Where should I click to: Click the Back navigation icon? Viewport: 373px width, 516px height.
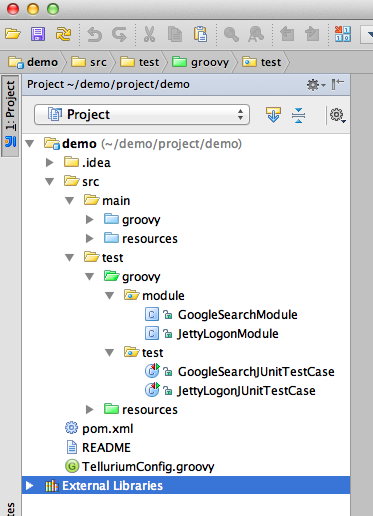(x=287, y=34)
